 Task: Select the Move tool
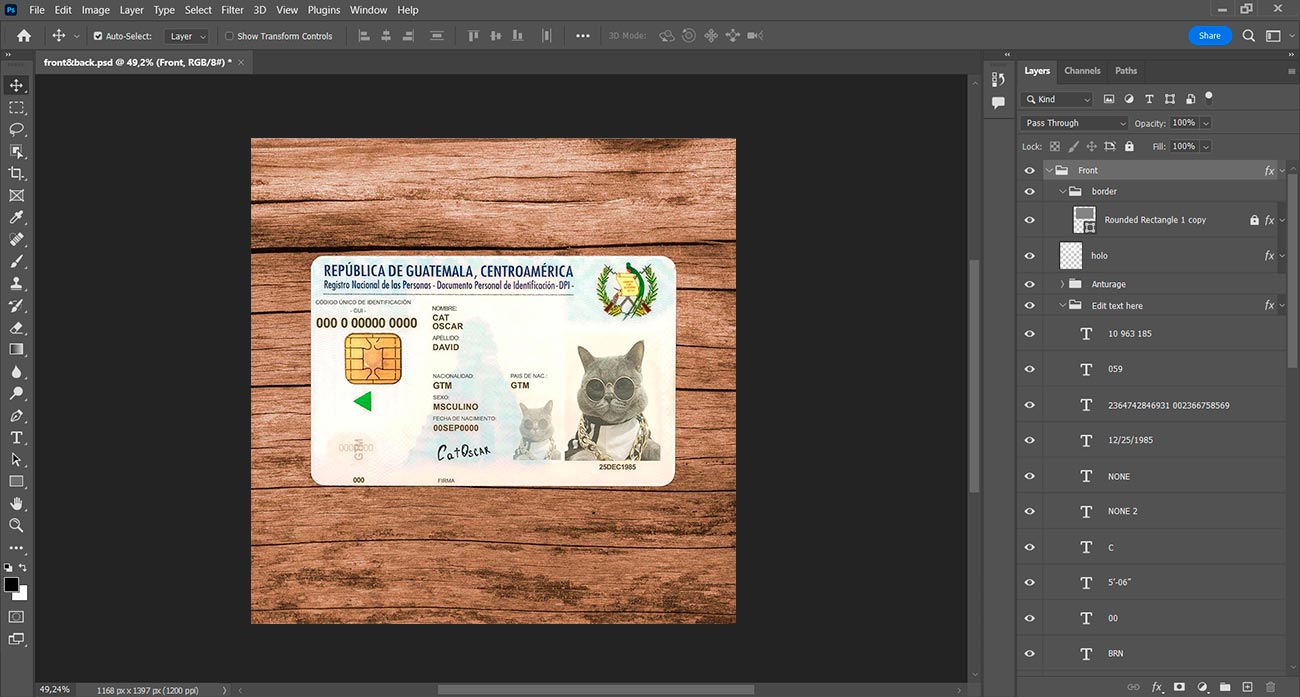16,85
